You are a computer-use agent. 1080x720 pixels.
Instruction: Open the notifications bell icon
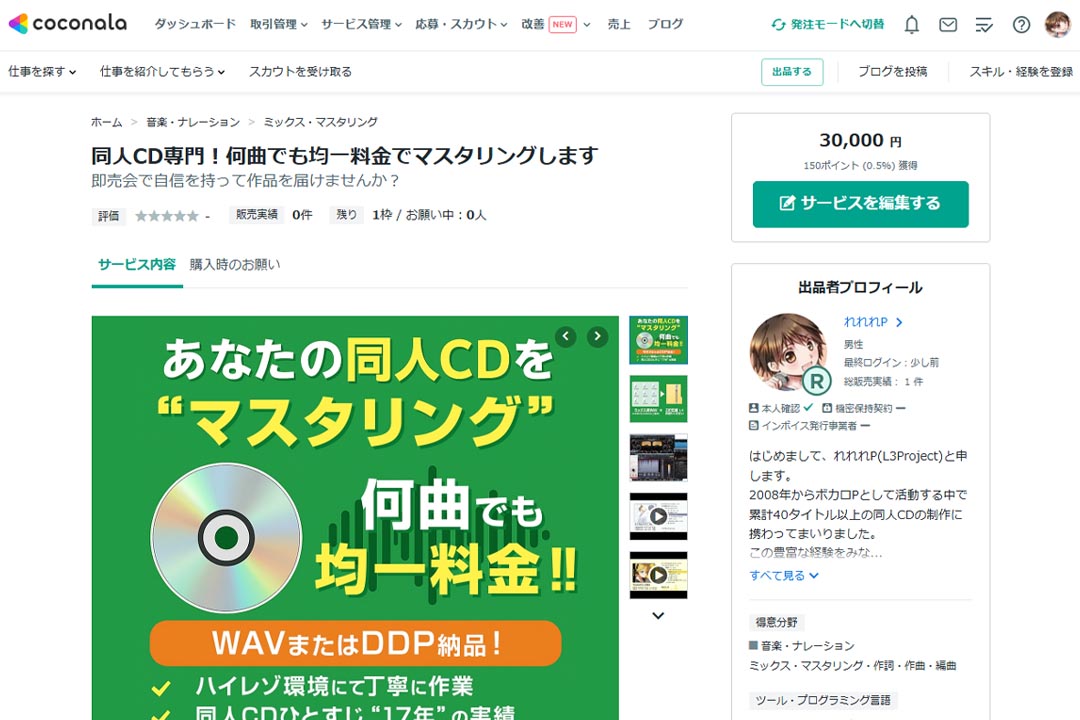pos(911,25)
